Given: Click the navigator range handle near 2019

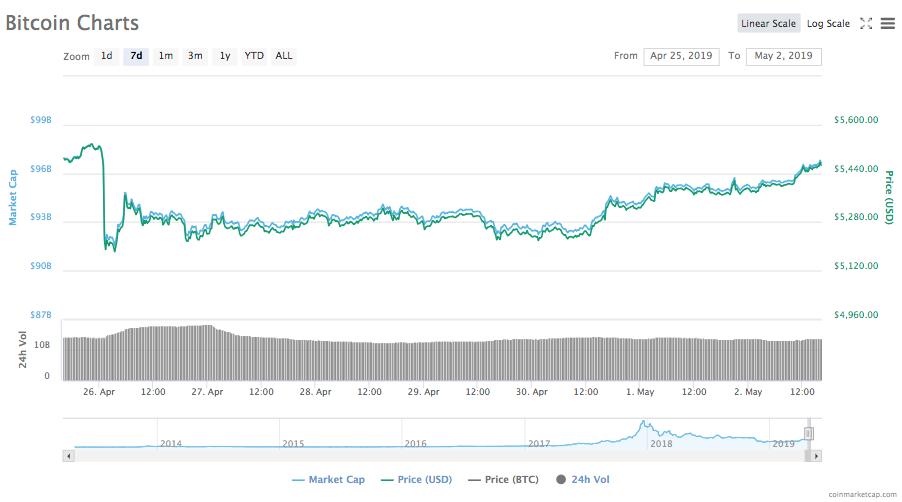Looking at the screenshot, I should coord(808,433).
